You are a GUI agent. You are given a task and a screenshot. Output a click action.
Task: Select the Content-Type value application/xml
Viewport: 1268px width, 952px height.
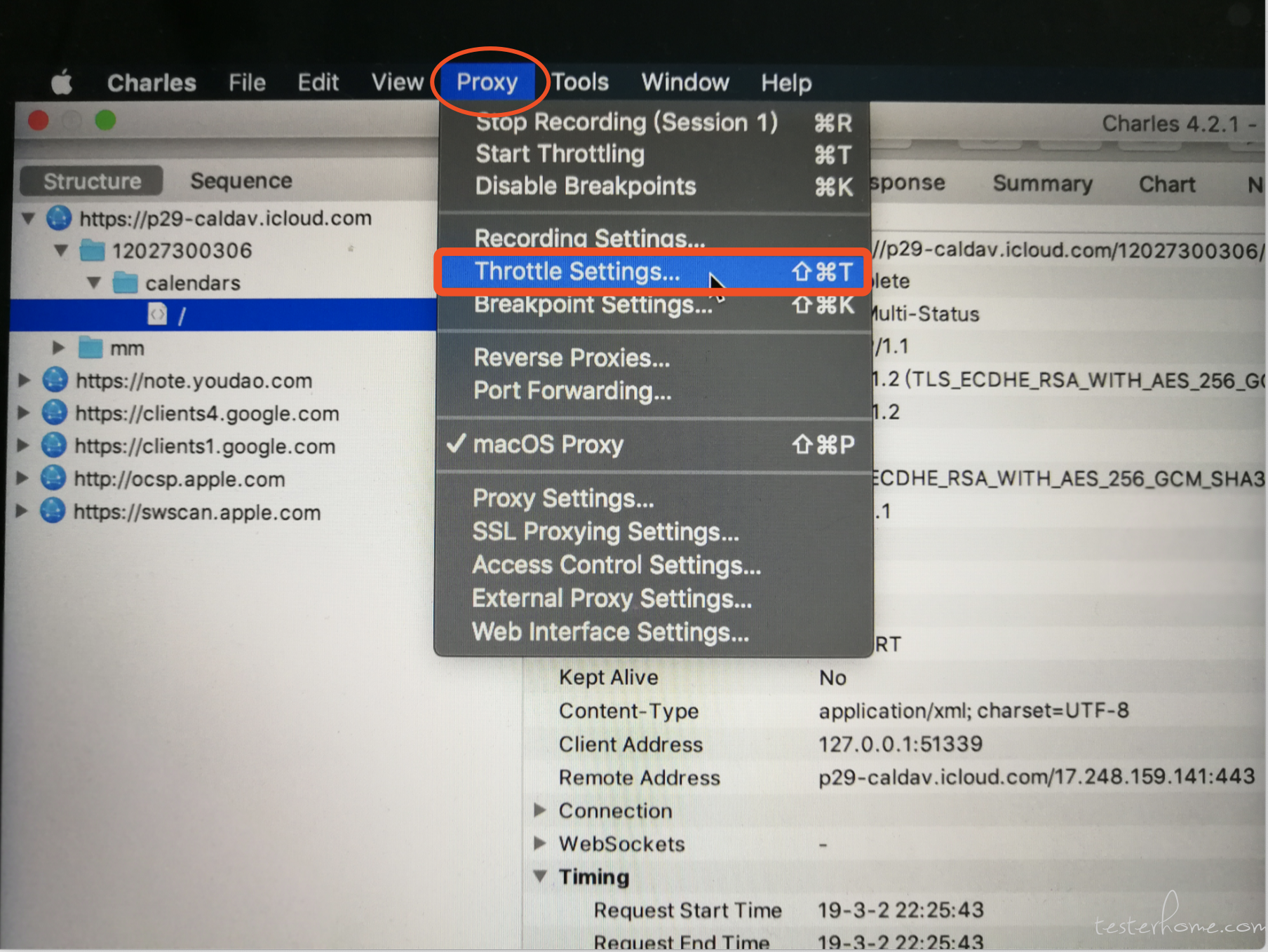pos(974,711)
